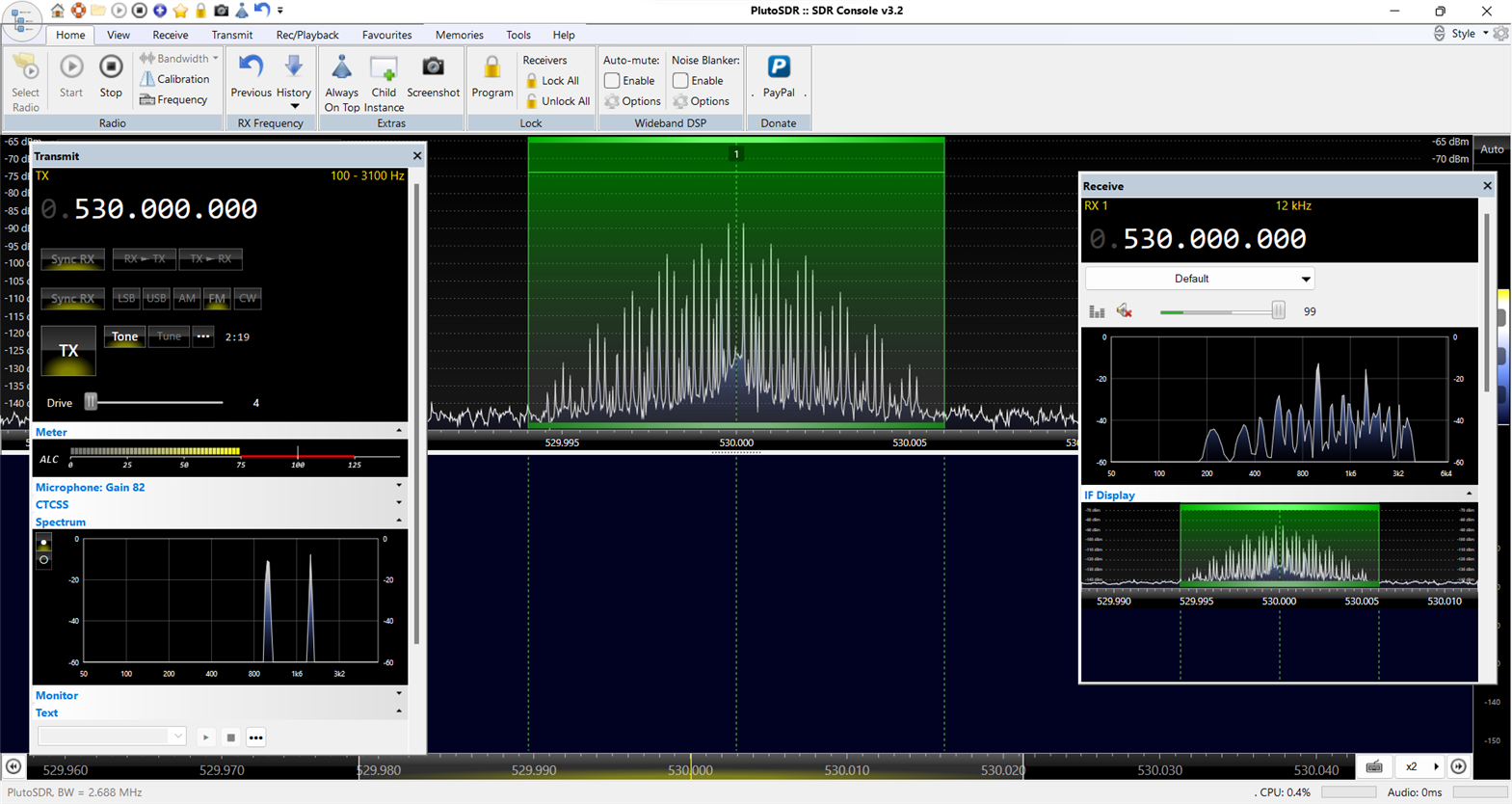Viewport: 1512px width, 804px height.
Task: Select LSB mode in Transmit panel
Action: (x=126, y=298)
